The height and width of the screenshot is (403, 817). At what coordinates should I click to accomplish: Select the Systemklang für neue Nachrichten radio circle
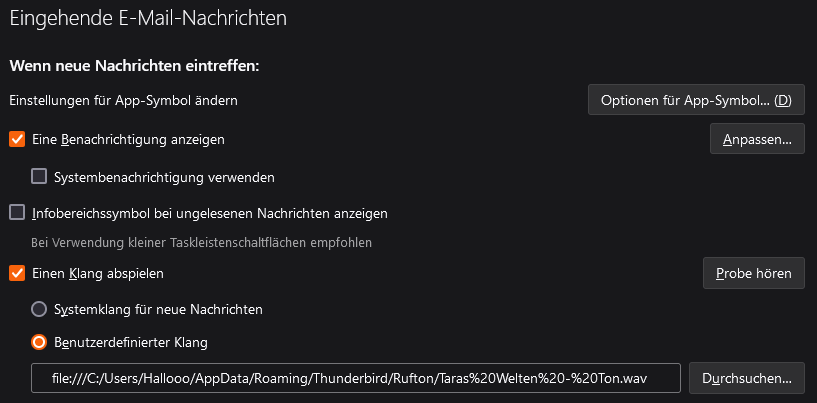point(40,310)
